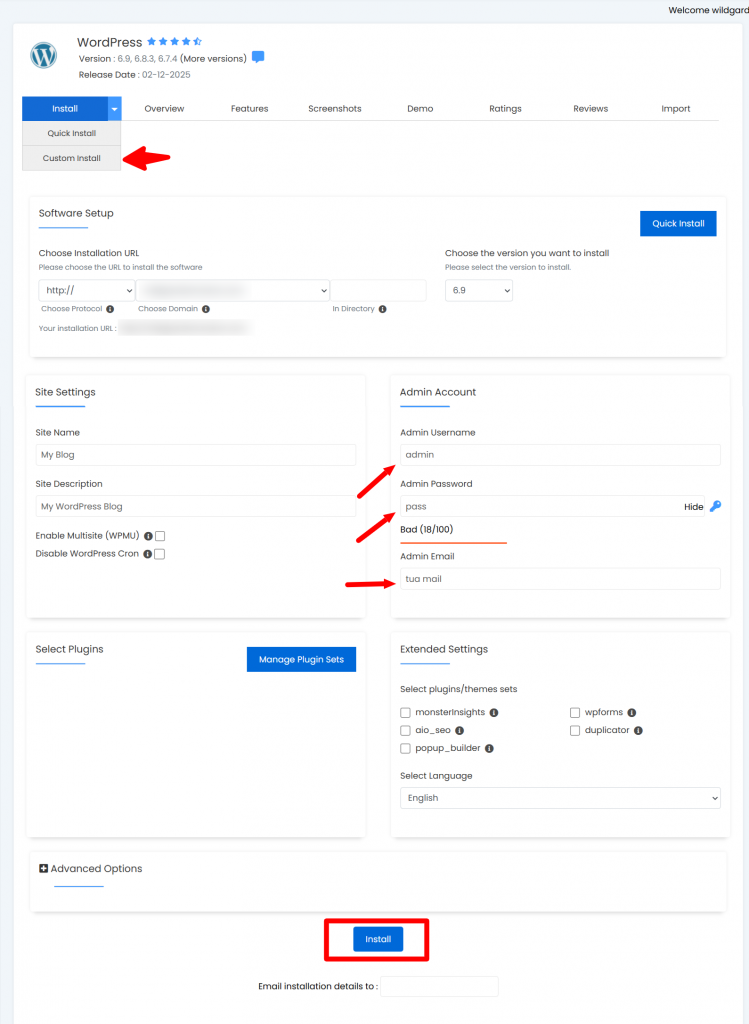
Task: Click info icon next to wpforms
Action: click(632, 713)
